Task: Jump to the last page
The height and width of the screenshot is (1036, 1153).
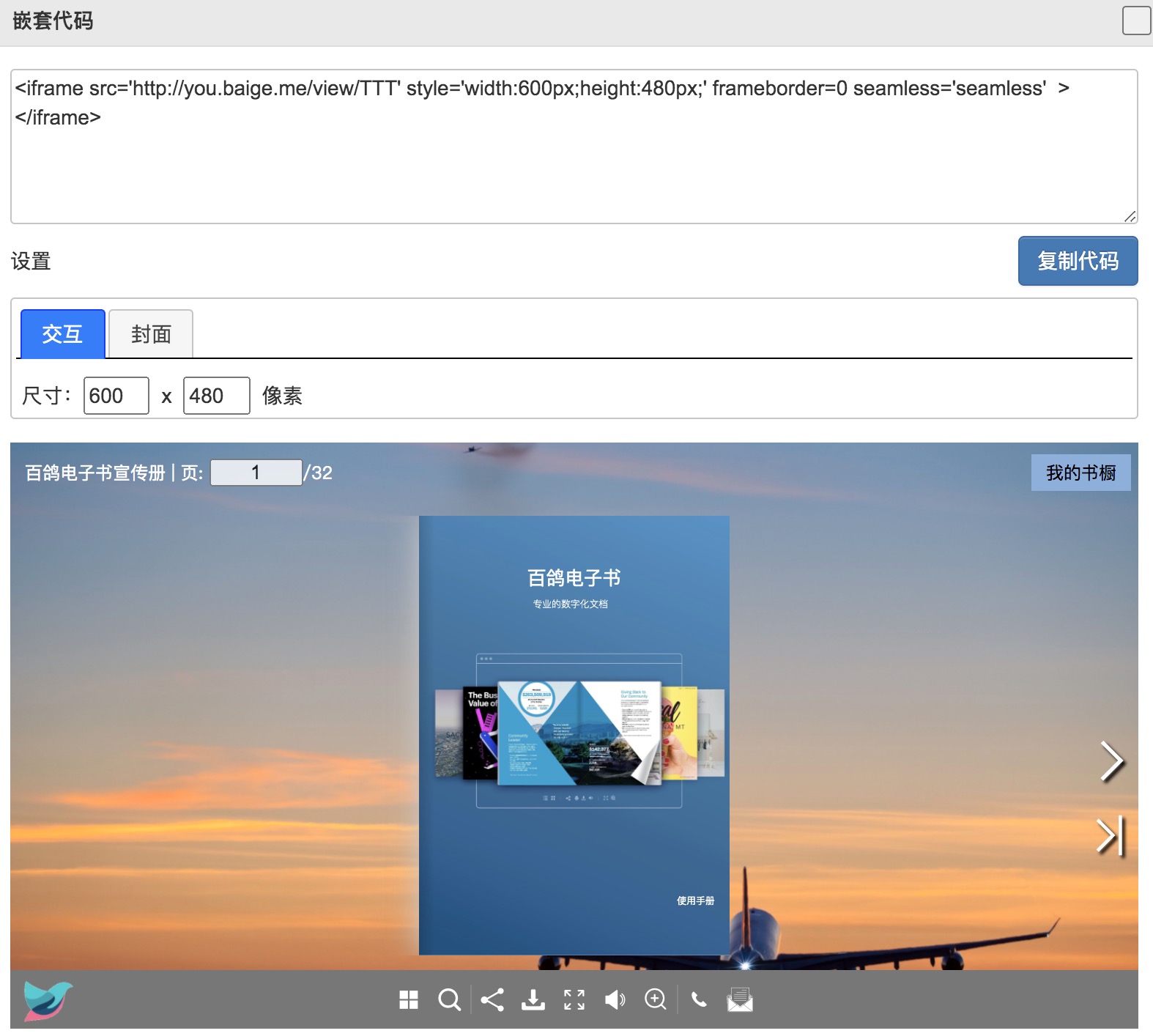Action: click(1110, 836)
